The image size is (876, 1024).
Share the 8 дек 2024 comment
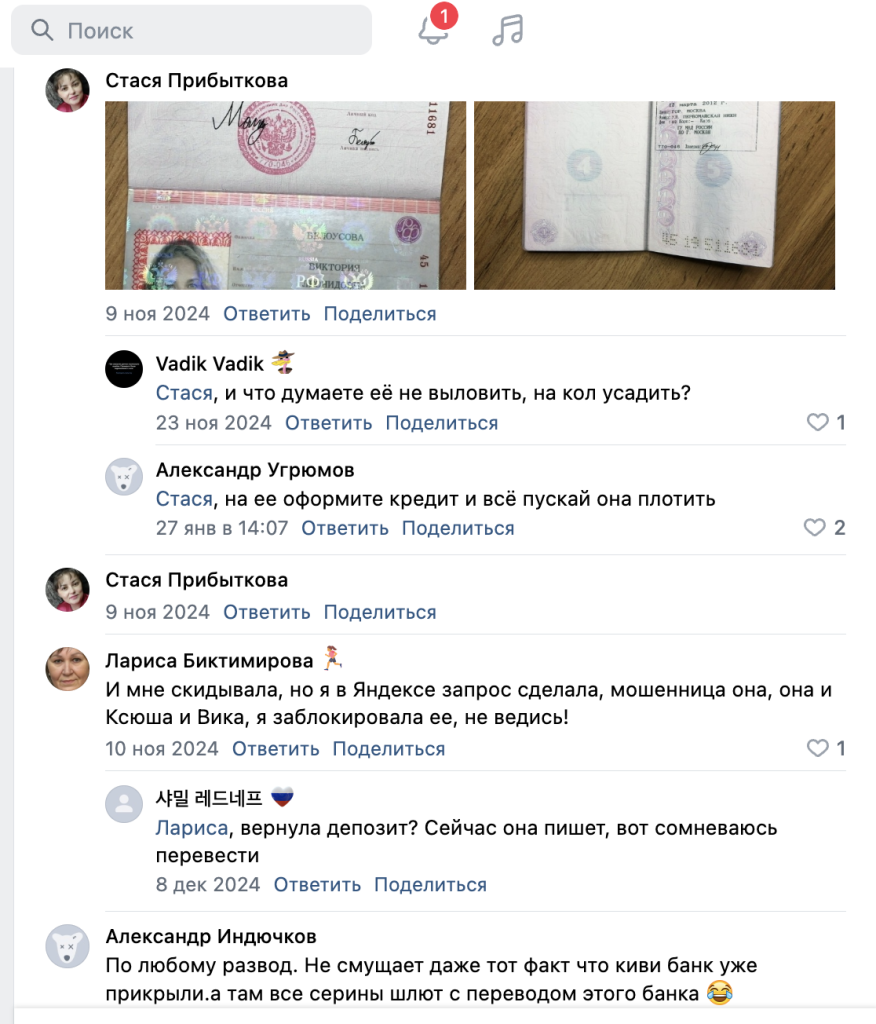430,885
